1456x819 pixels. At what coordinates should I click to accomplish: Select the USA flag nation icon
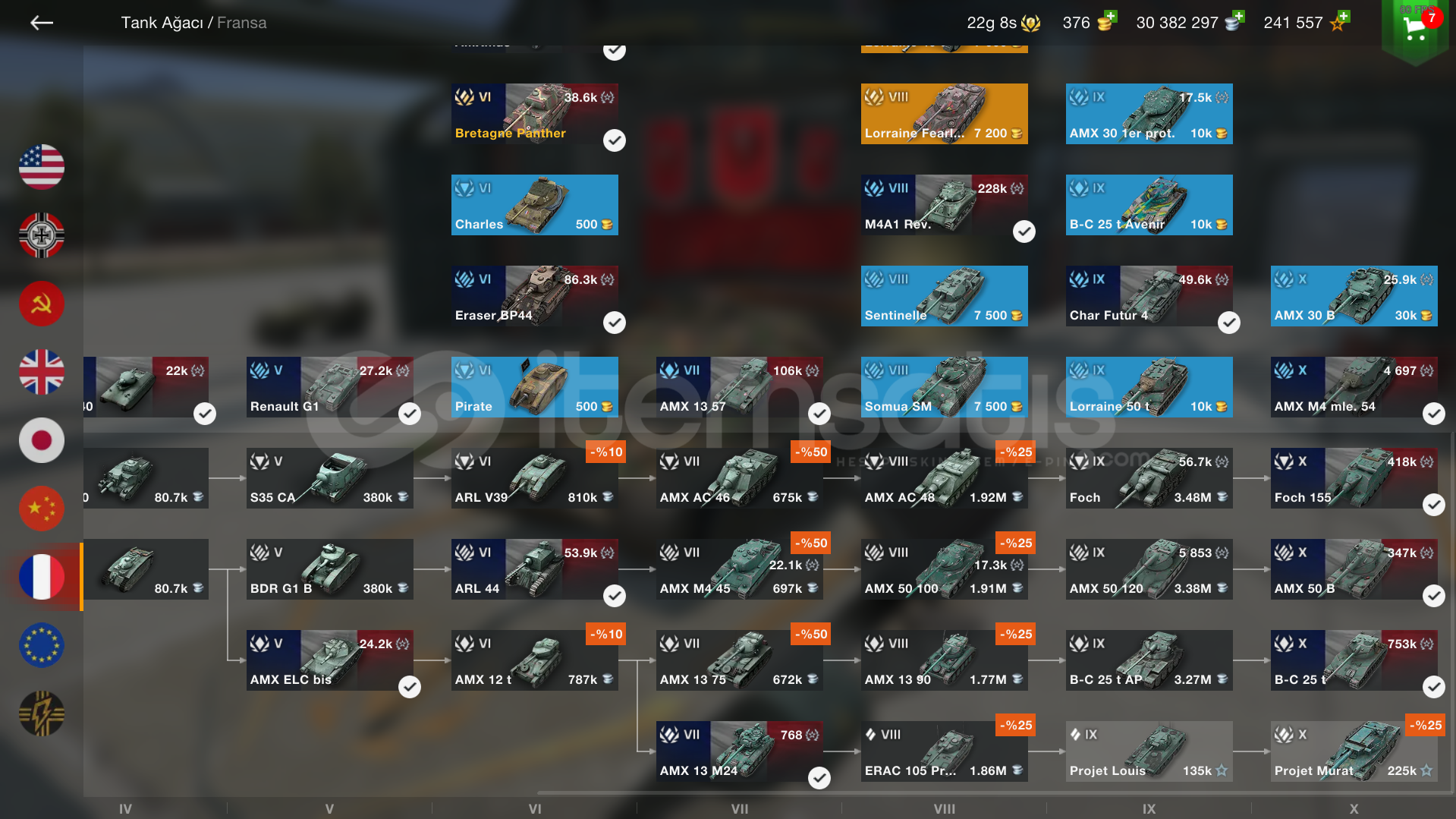coord(42,167)
